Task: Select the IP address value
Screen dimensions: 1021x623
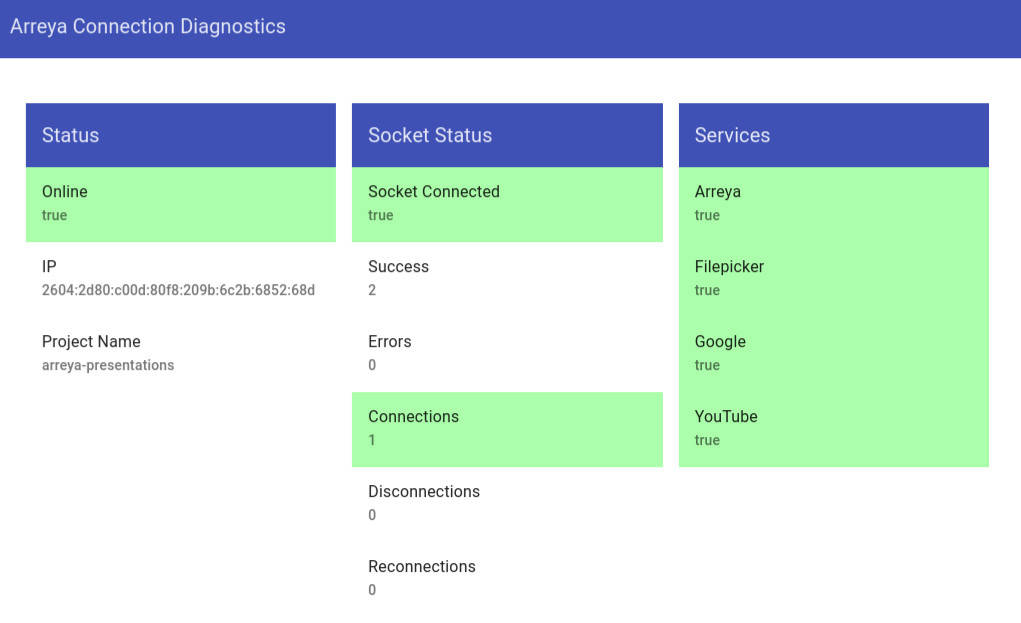Action: [178, 291]
